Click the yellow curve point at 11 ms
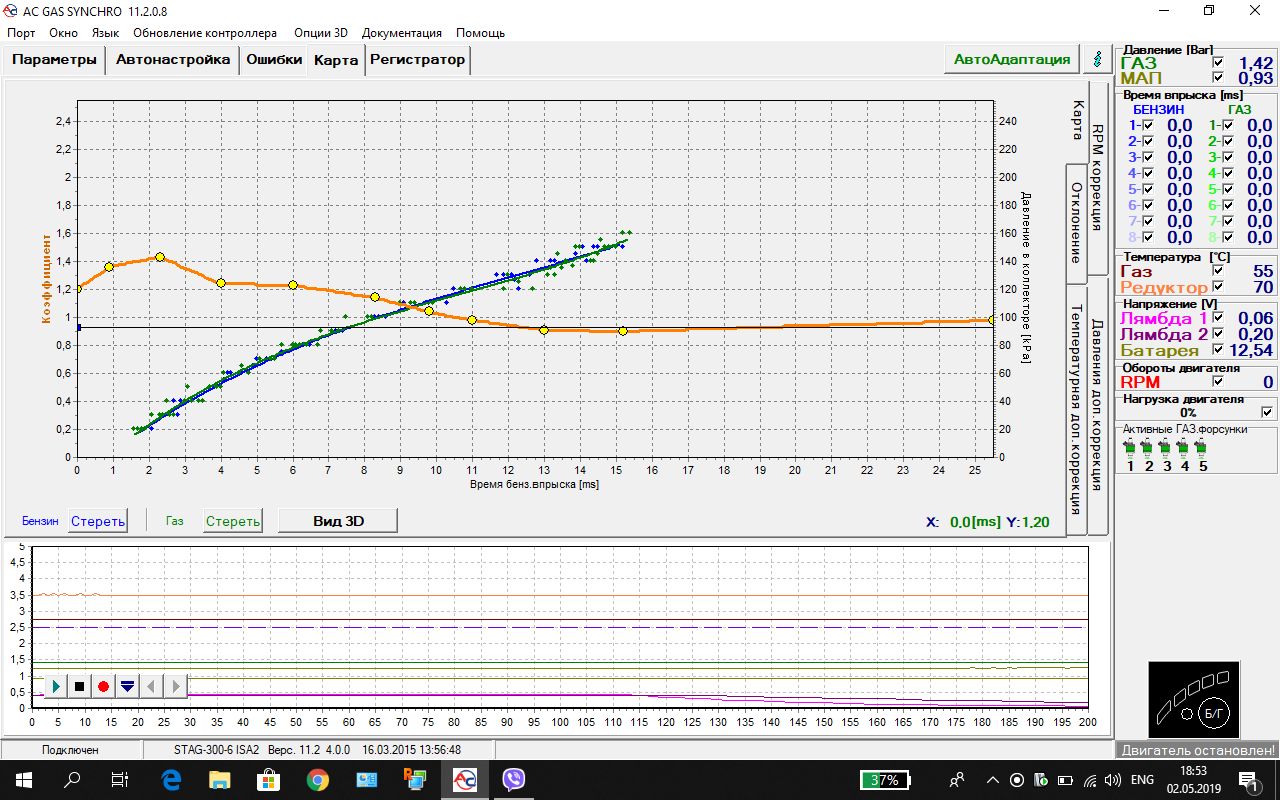Screen dimensions: 1280x800 pos(472,320)
